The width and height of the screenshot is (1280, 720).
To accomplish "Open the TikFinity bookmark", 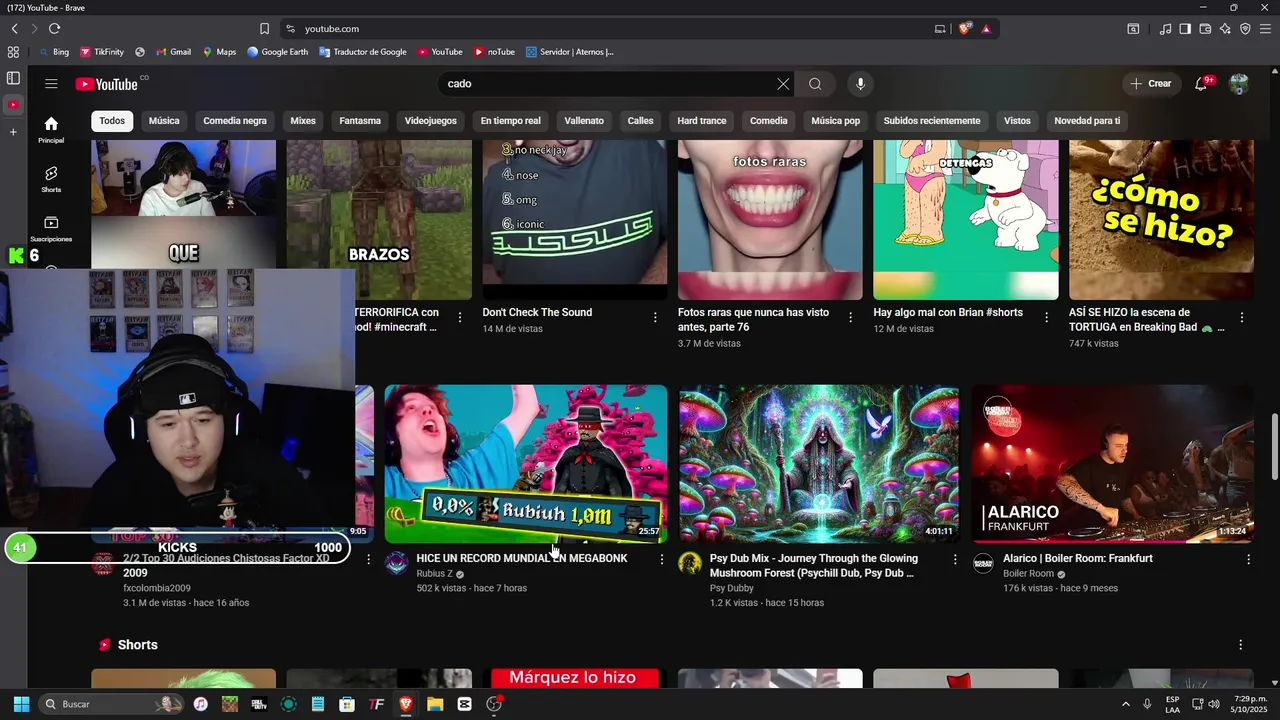I will point(101,52).
